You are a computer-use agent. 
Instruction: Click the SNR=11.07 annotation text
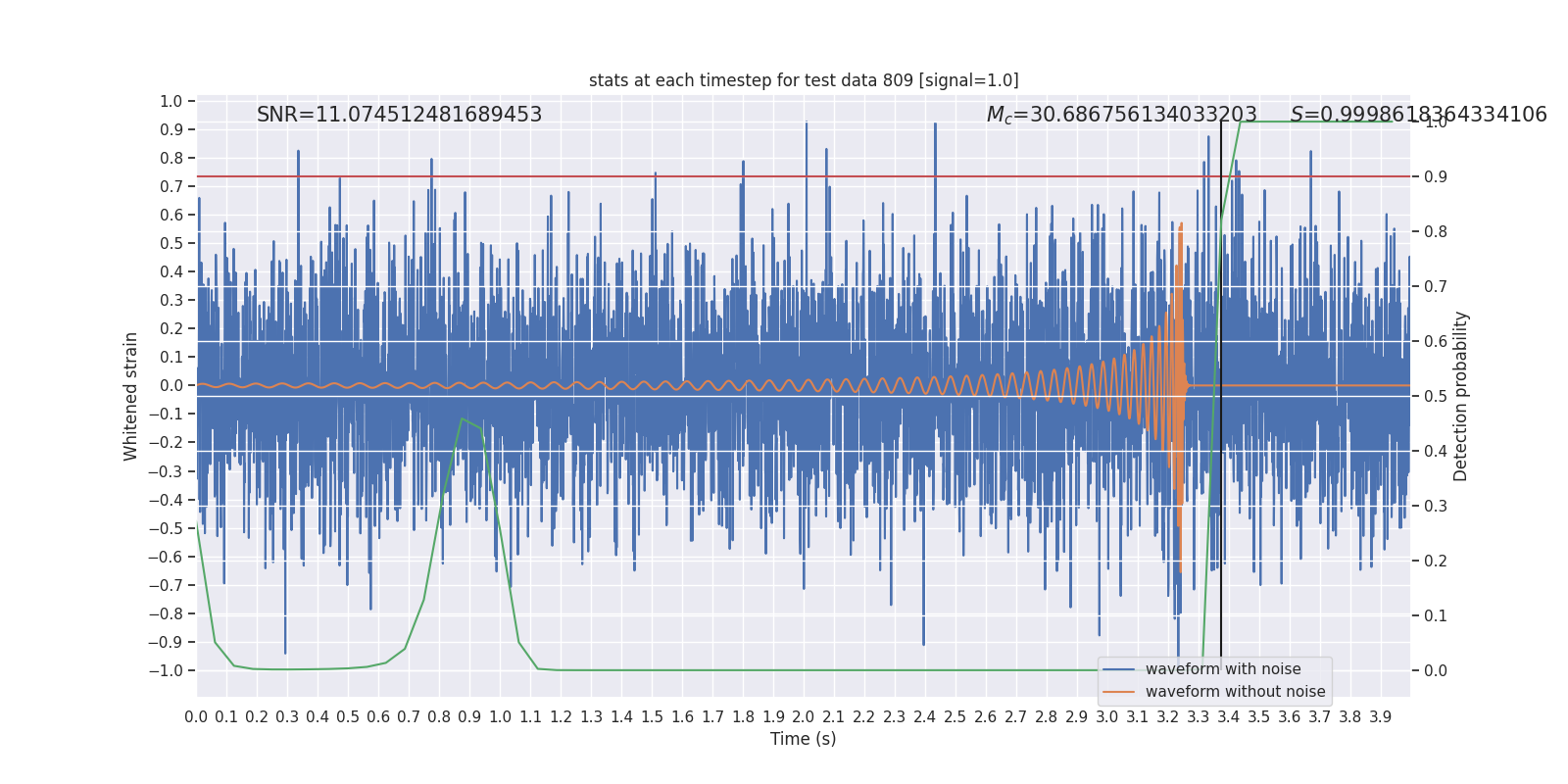(399, 115)
